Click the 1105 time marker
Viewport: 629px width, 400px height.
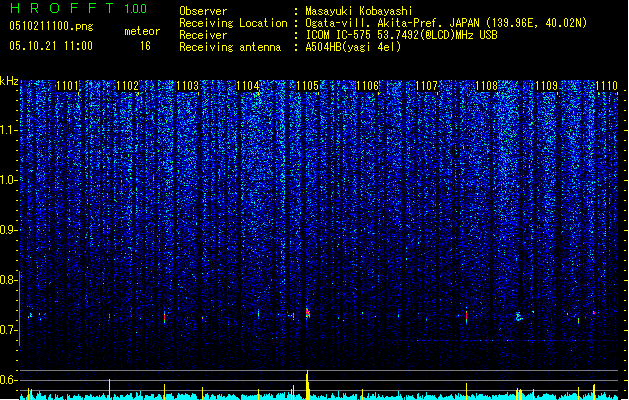(307, 86)
